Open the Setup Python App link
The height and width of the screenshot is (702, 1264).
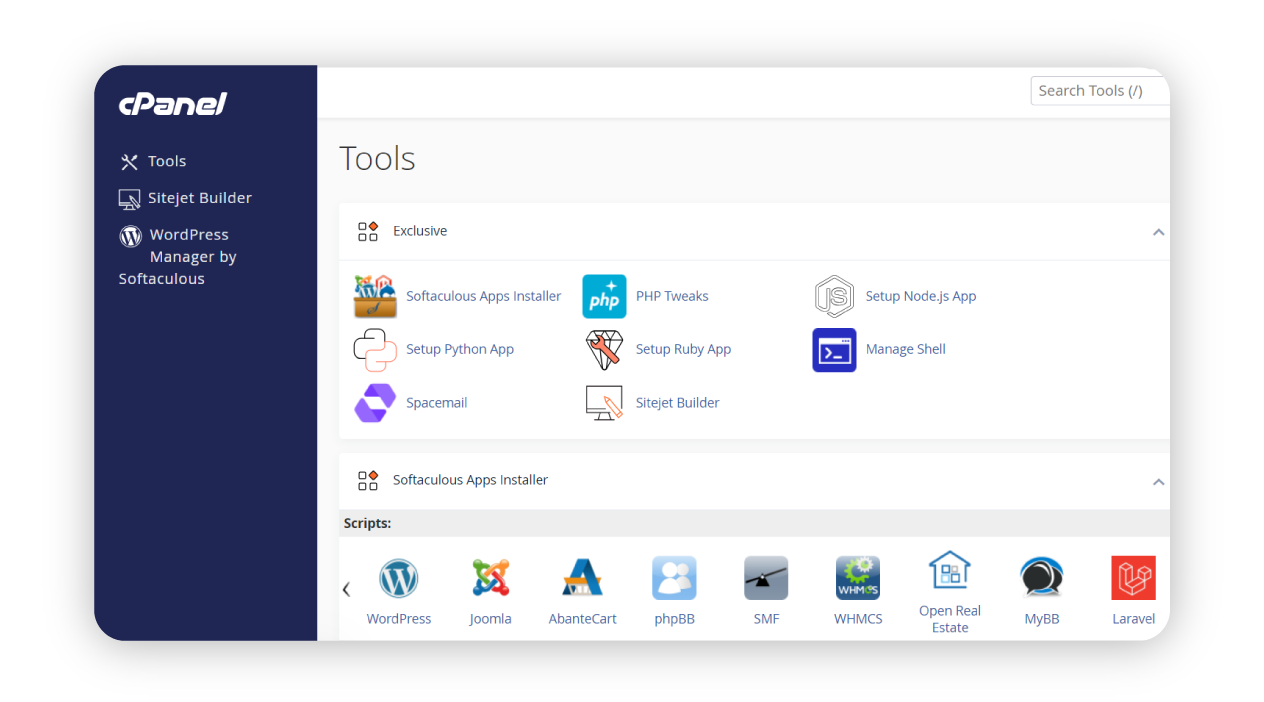click(460, 349)
